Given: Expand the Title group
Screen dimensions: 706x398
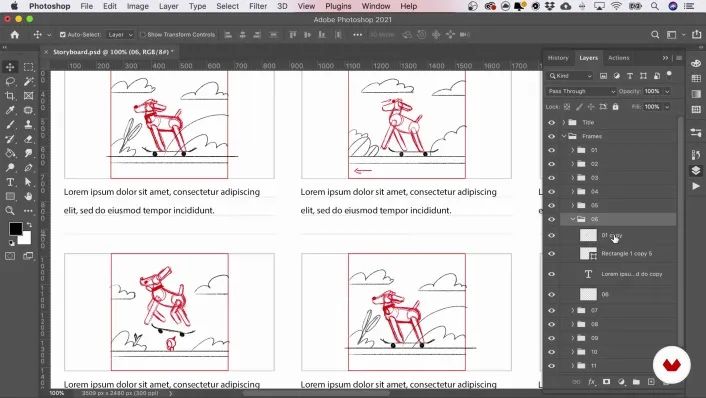Looking at the screenshot, I should (563, 122).
